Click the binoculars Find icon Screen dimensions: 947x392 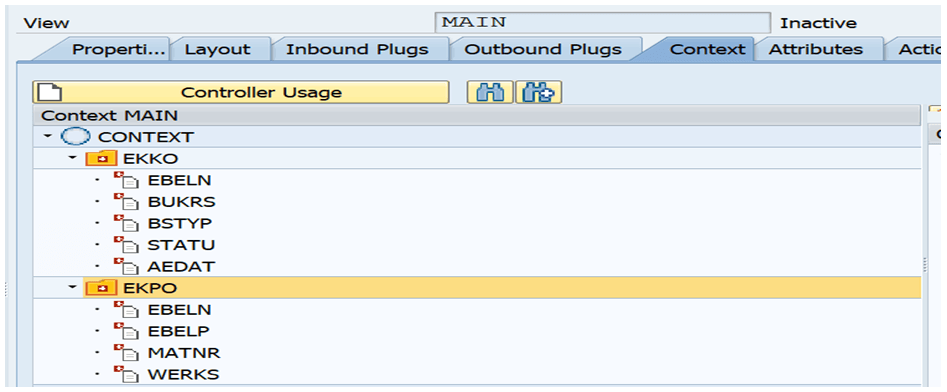[x=490, y=92]
